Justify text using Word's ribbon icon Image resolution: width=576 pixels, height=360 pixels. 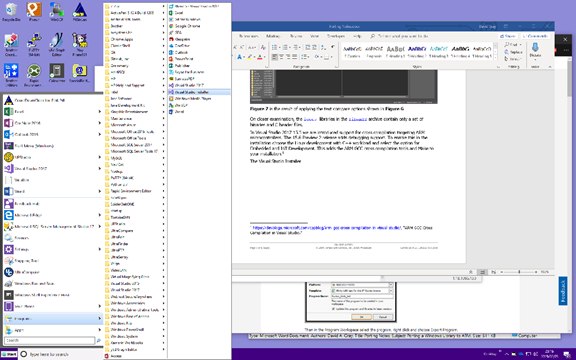(x=295, y=57)
